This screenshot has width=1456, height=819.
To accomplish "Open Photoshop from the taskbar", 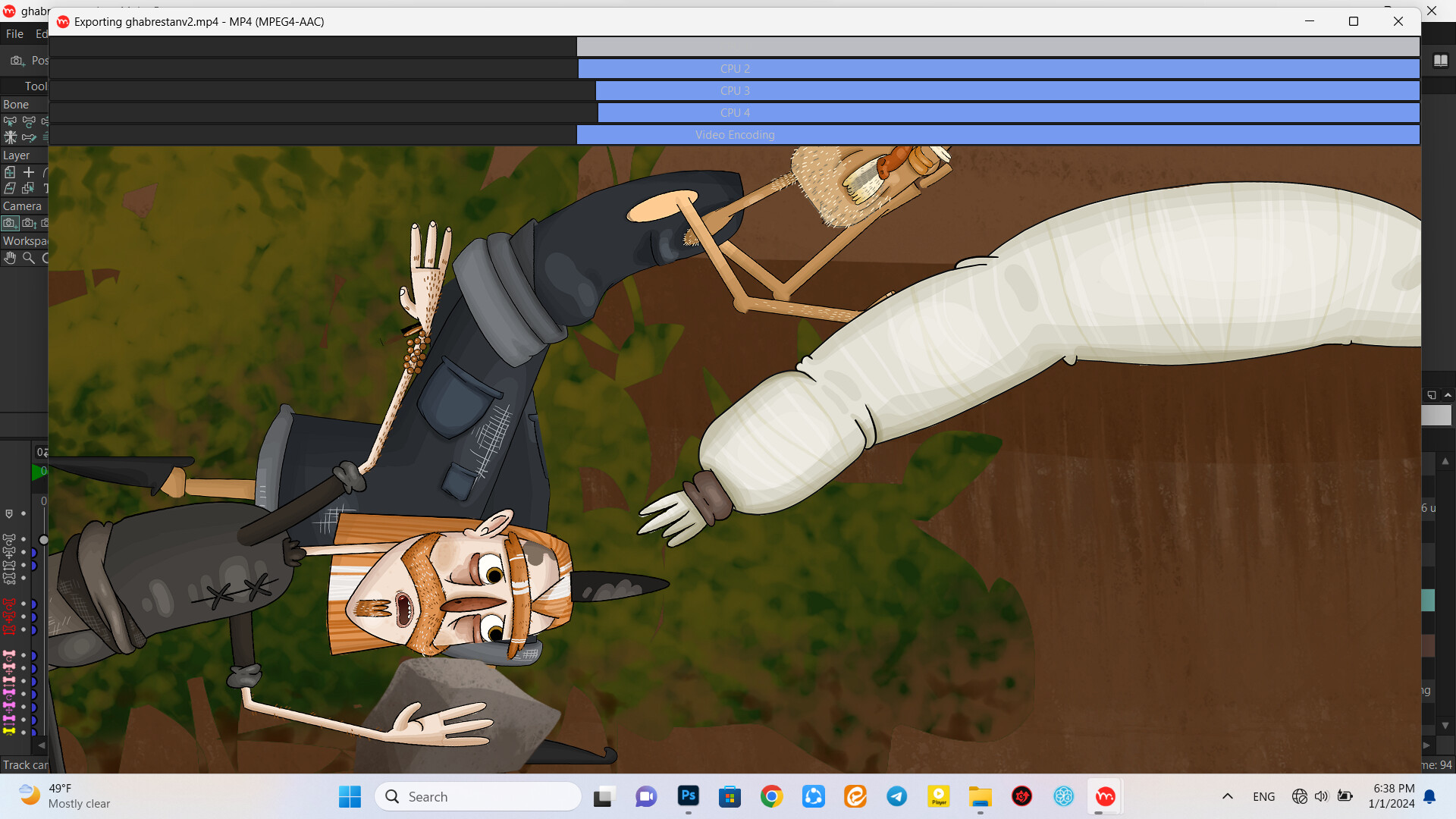I will 688,796.
